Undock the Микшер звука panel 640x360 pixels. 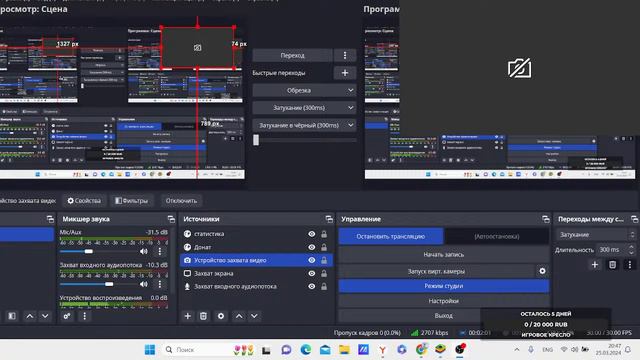pos(171,219)
